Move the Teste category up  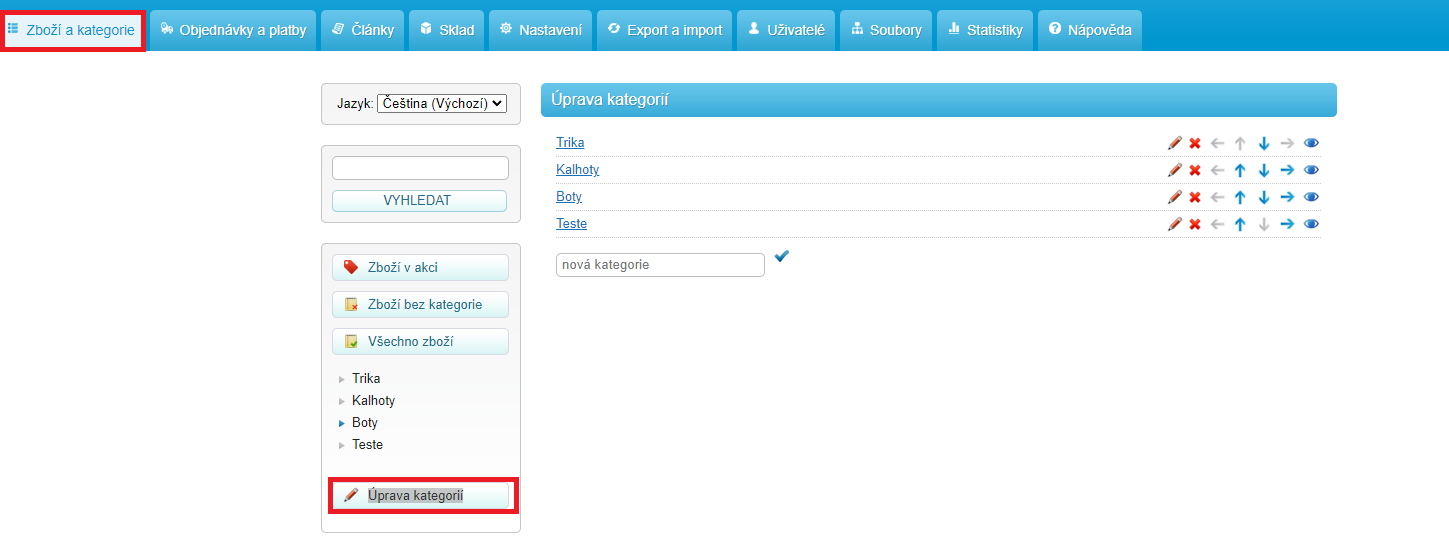tap(1240, 224)
